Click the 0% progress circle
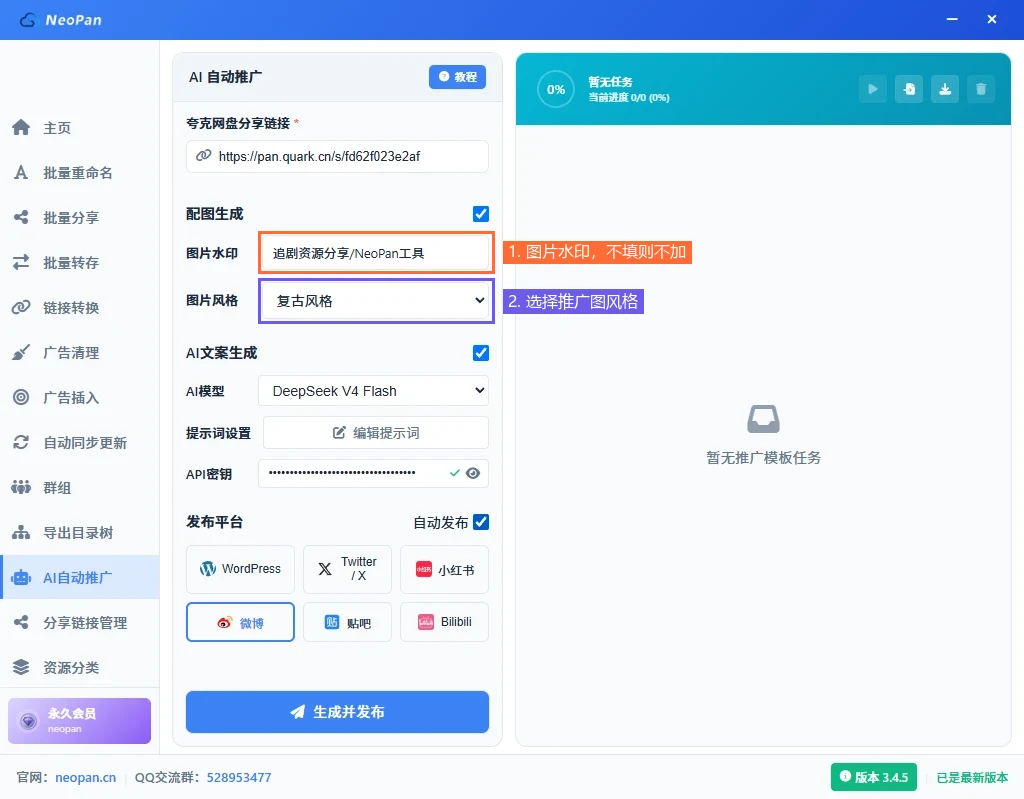 point(556,90)
